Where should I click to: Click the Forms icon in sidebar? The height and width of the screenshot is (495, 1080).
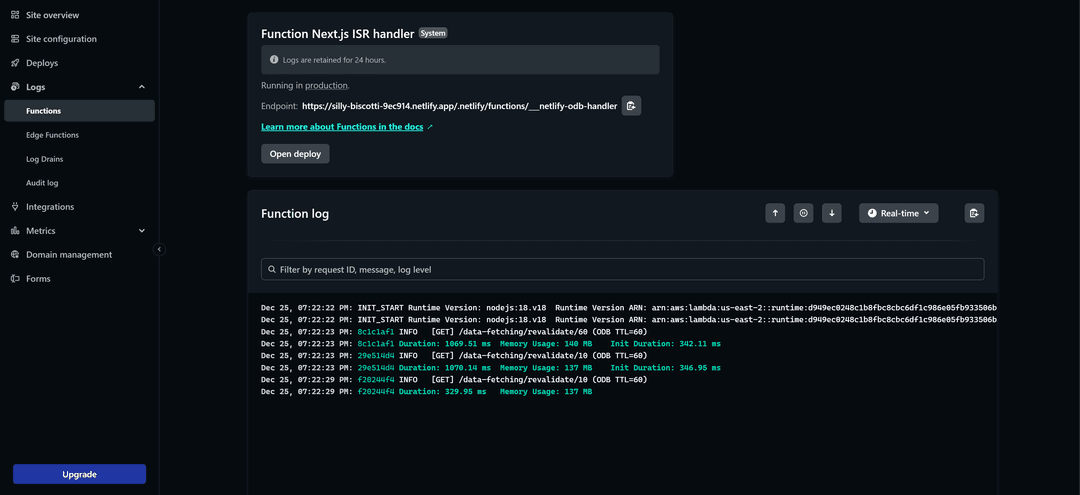(x=15, y=279)
